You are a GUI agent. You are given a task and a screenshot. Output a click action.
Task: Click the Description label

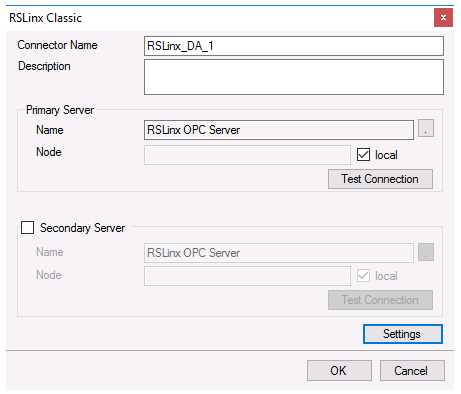[44, 66]
